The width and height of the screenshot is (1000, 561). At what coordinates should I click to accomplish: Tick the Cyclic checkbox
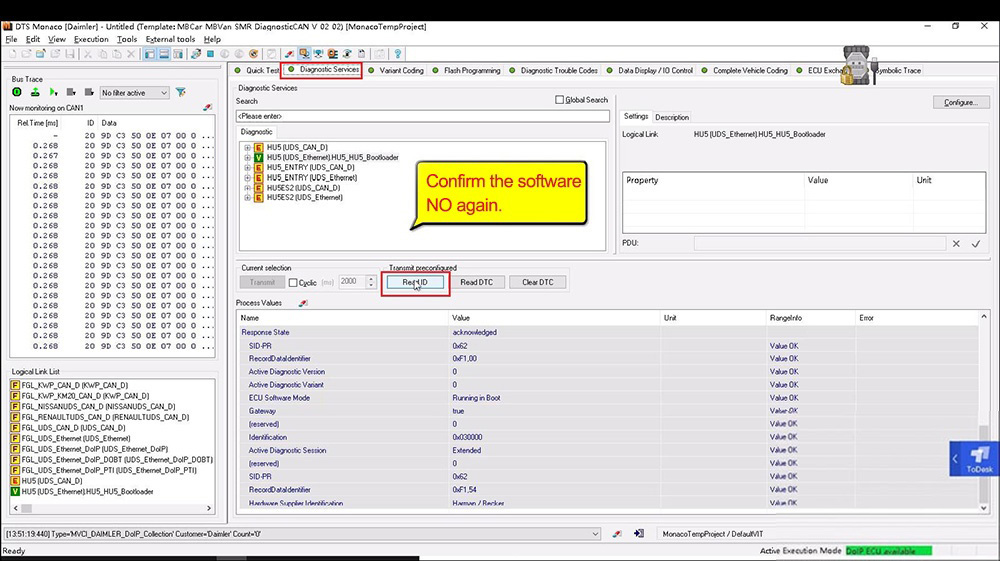[293, 282]
